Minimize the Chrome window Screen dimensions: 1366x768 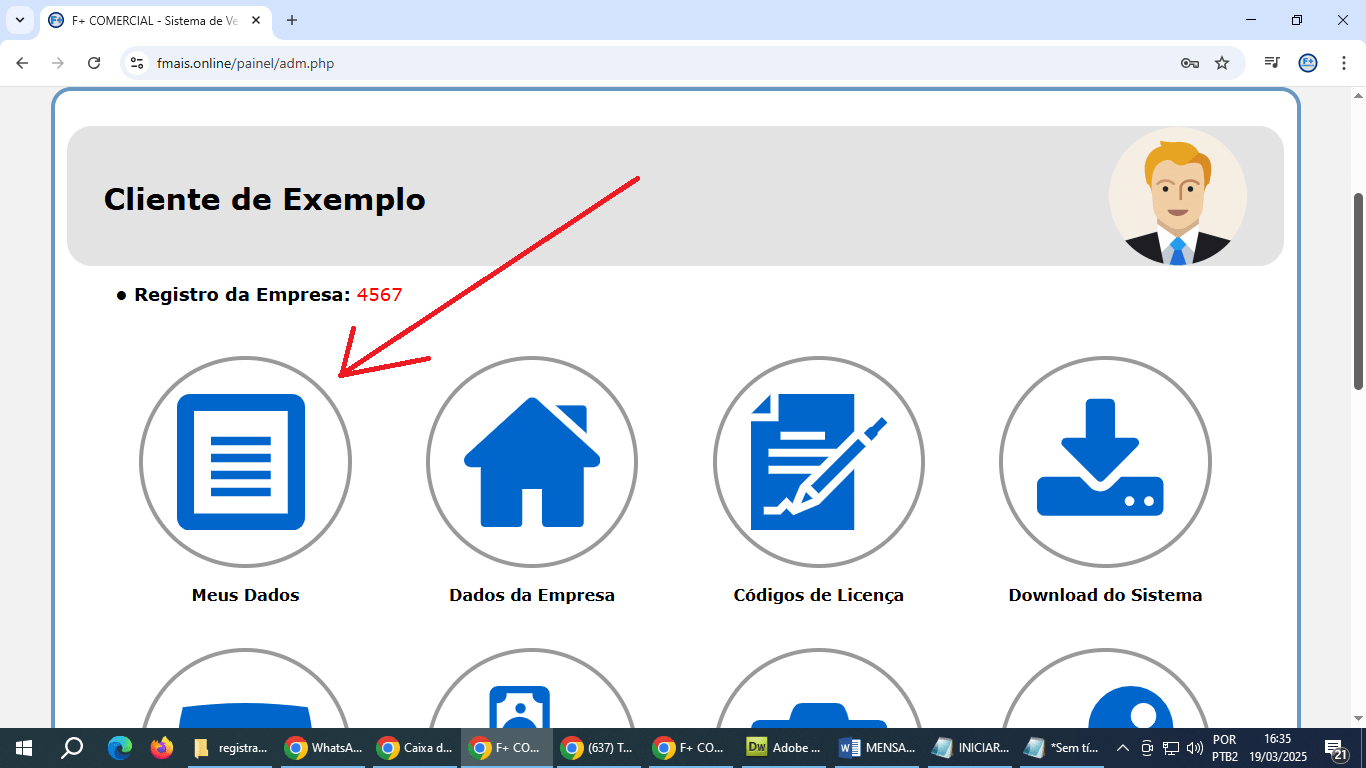point(1251,20)
